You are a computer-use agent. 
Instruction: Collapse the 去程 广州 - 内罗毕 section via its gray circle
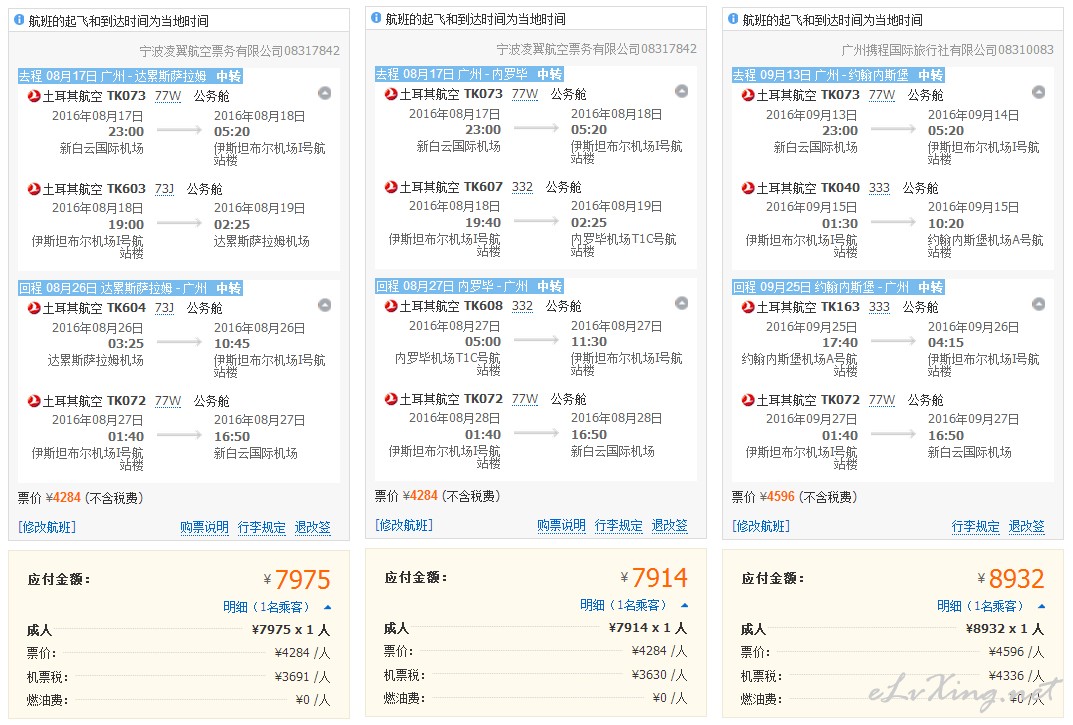point(682,91)
